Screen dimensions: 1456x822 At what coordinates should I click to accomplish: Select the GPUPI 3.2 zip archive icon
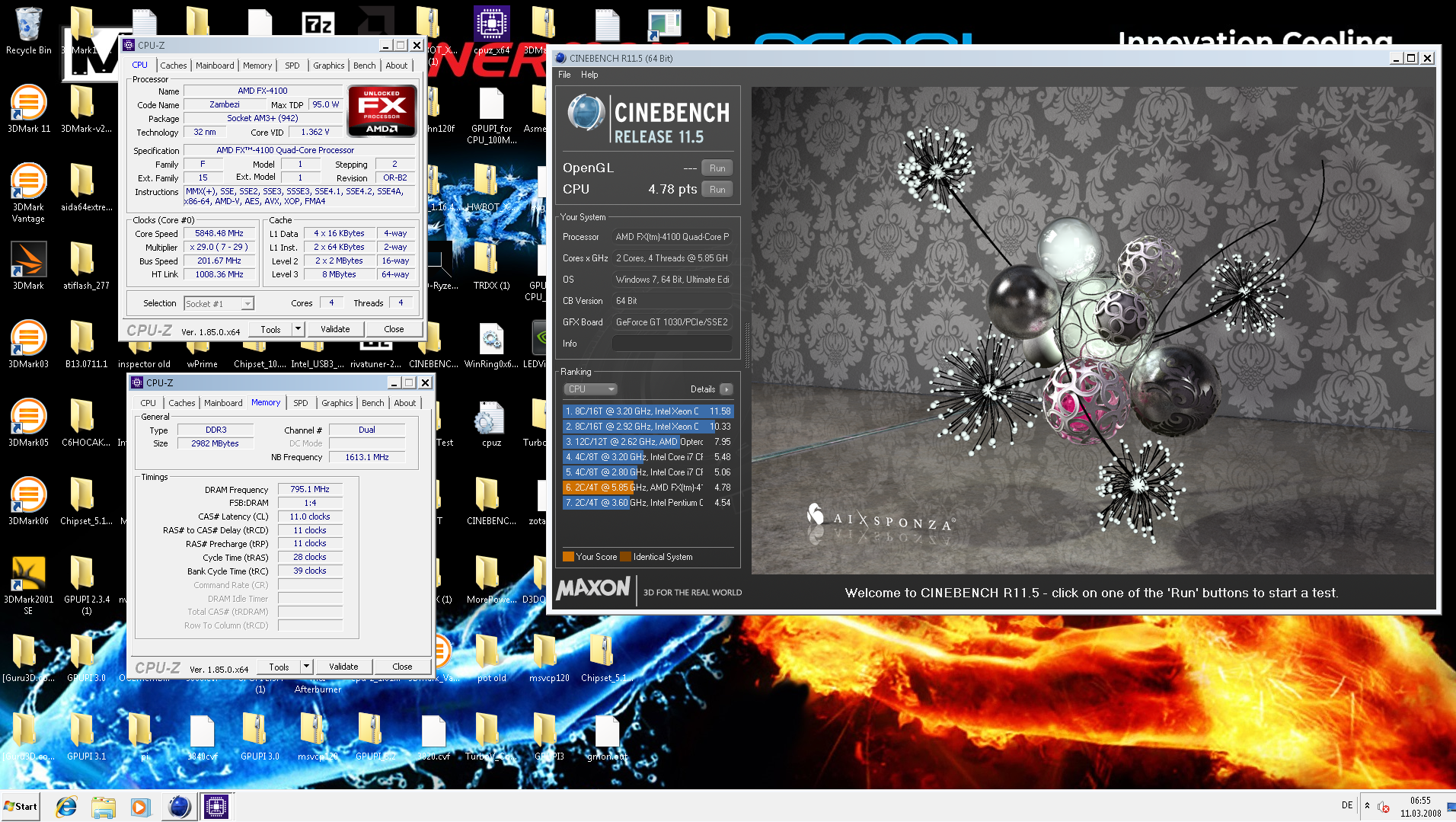(375, 736)
